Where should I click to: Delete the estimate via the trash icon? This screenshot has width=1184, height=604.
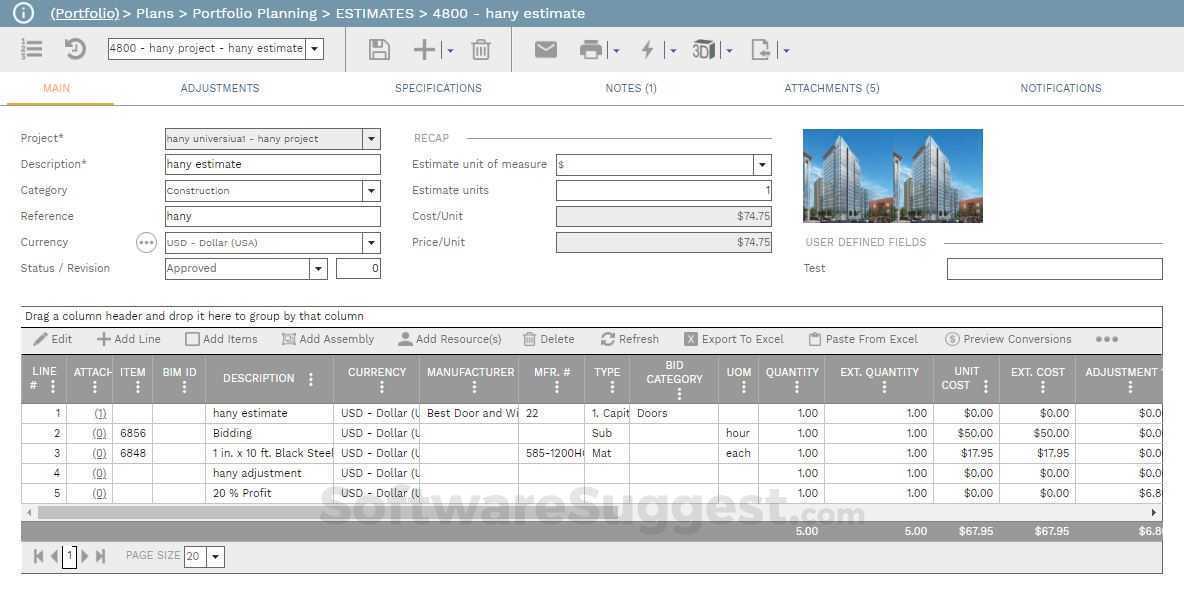tap(480, 49)
